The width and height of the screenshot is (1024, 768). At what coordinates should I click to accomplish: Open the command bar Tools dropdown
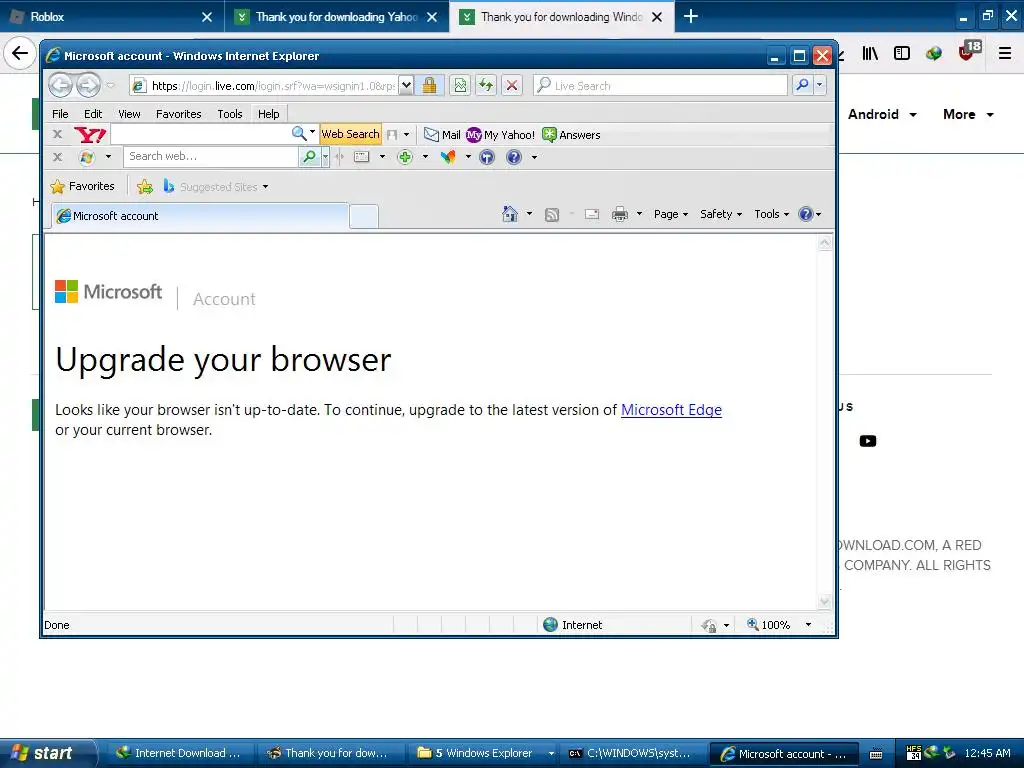[x=771, y=214]
